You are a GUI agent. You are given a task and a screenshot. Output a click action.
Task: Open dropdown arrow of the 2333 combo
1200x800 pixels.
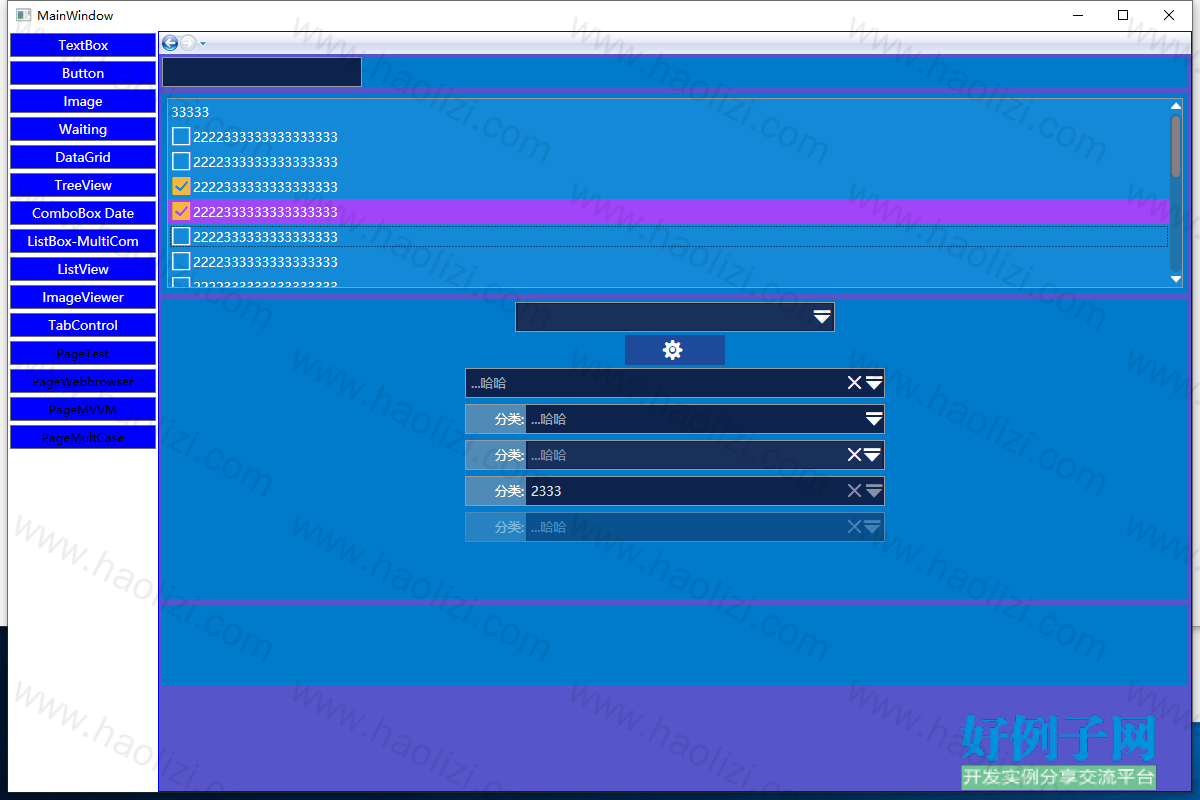[x=873, y=491]
